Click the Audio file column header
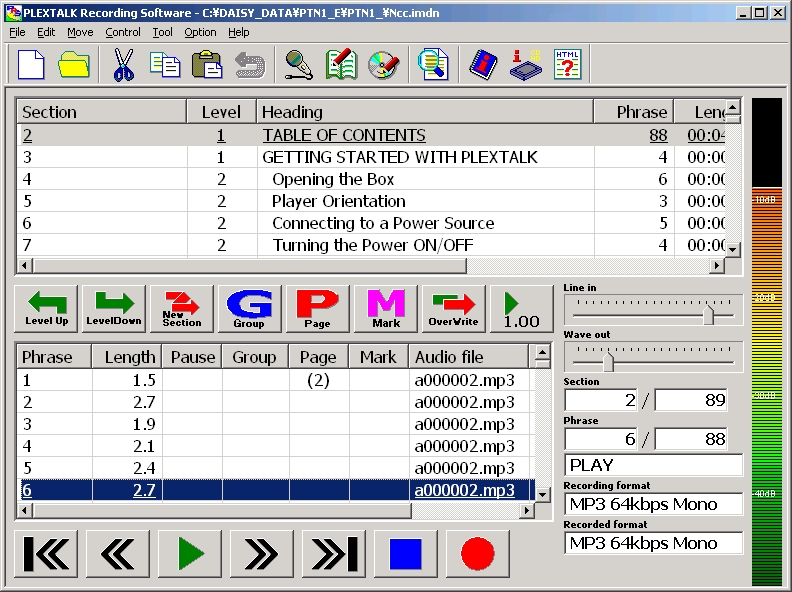The image size is (792, 592). click(468, 357)
